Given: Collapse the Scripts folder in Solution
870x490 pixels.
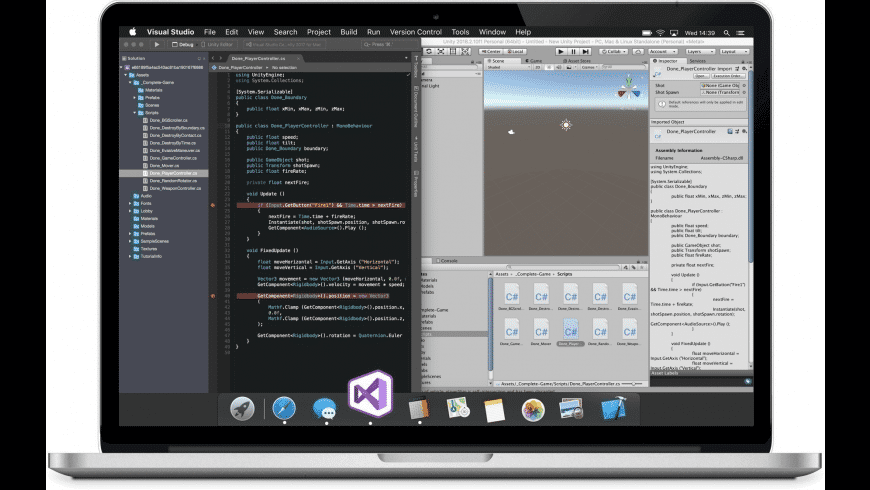Looking at the screenshot, I should click(135, 113).
